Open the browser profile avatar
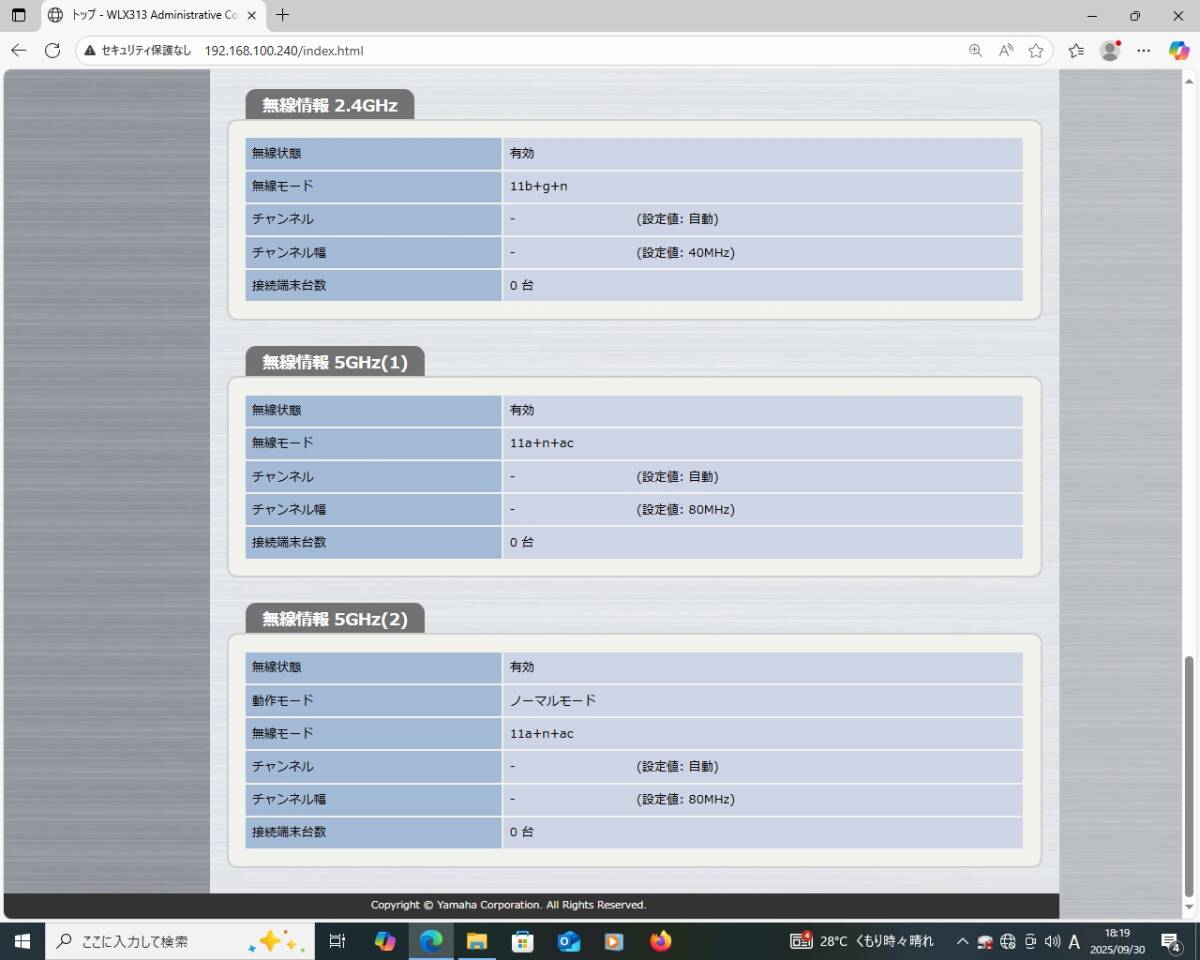 tap(1110, 50)
